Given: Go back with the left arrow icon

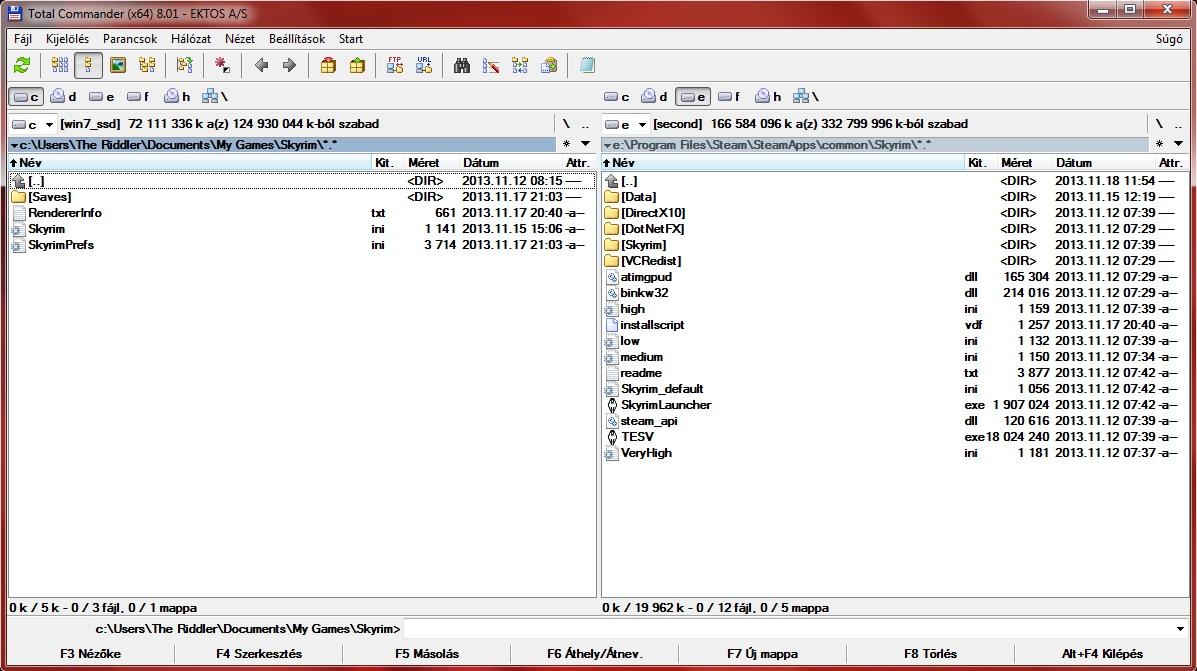Looking at the screenshot, I should pyautogui.click(x=261, y=66).
